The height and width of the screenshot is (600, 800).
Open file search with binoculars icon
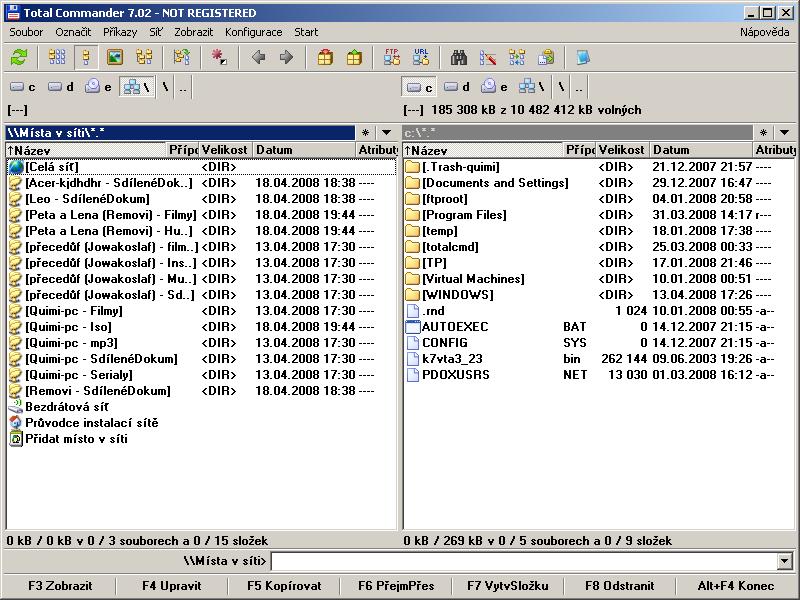click(459, 58)
